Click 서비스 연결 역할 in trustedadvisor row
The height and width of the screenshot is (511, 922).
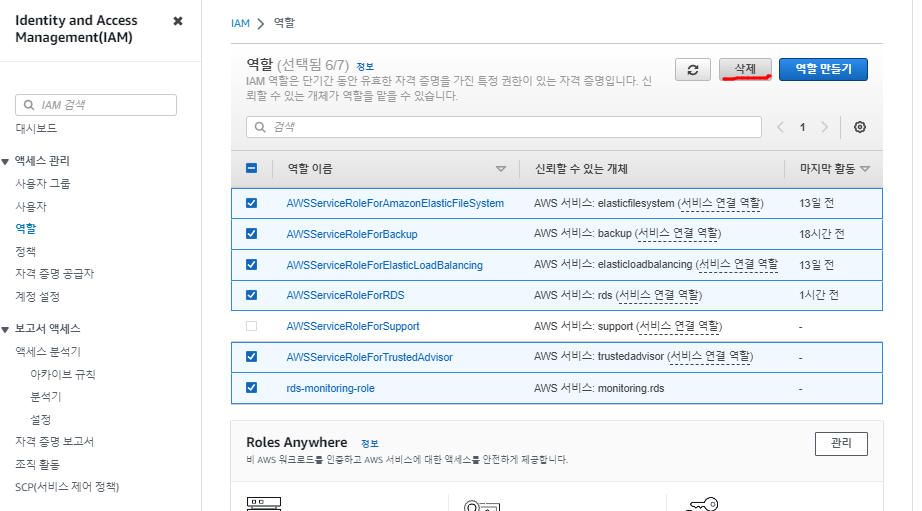[710, 357]
